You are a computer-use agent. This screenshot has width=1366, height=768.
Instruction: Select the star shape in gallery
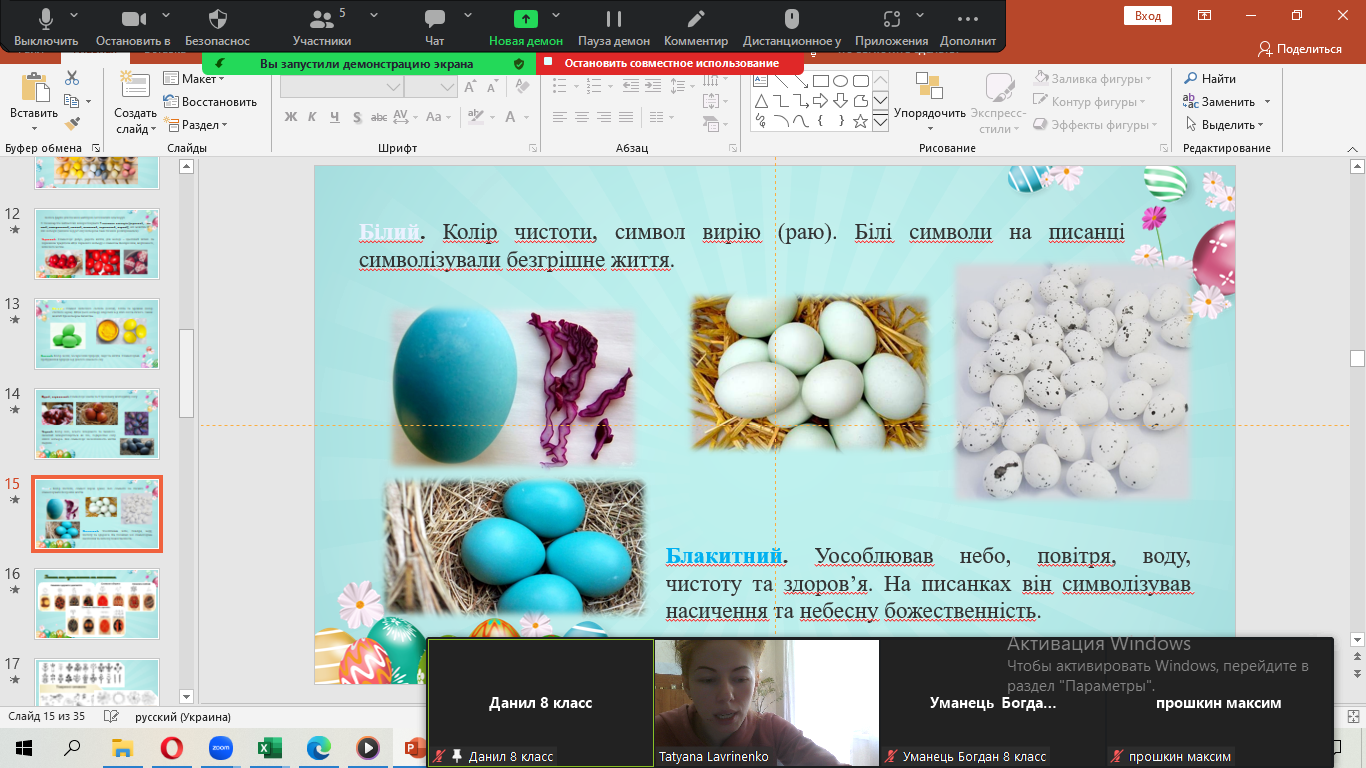point(862,121)
